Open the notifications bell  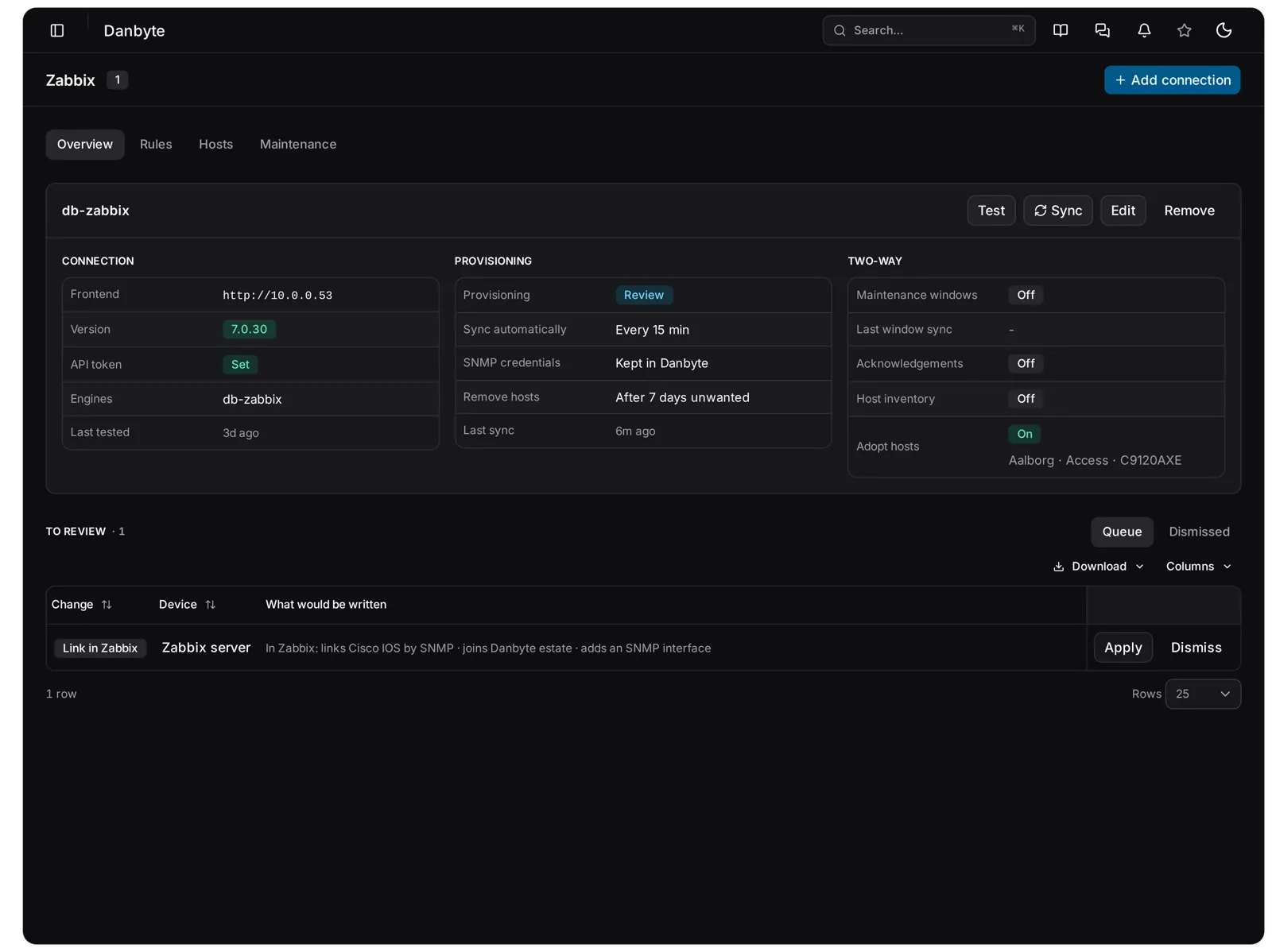(x=1144, y=30)
